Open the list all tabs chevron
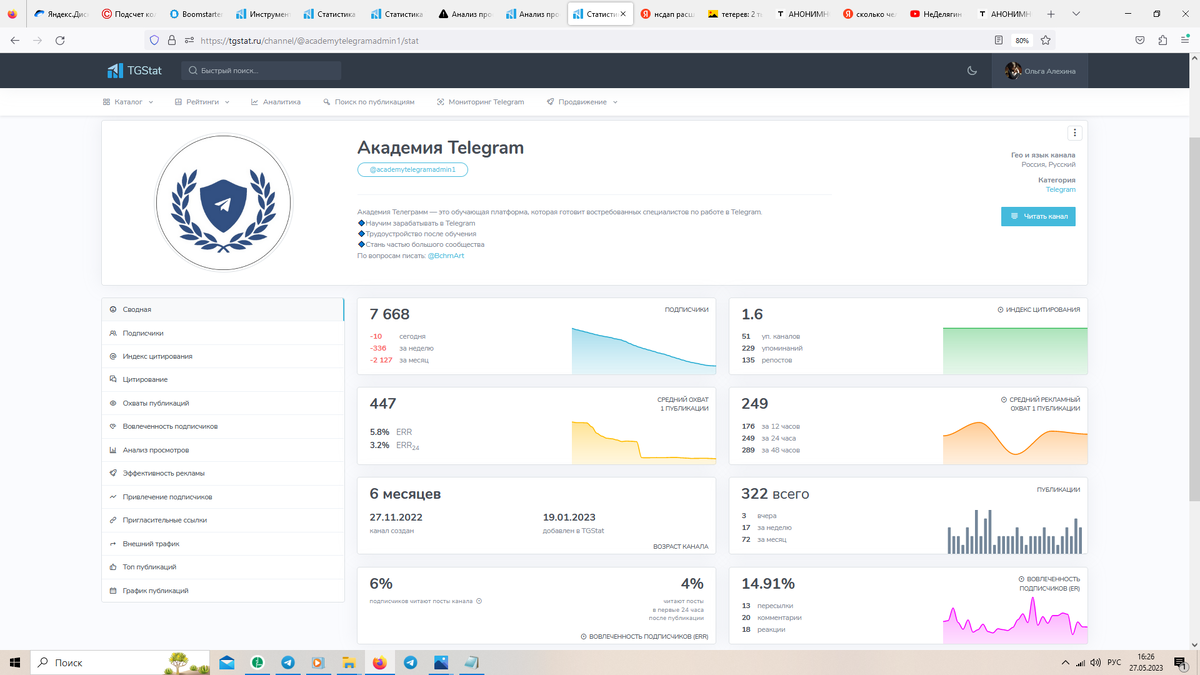 tap(1076, 15)
